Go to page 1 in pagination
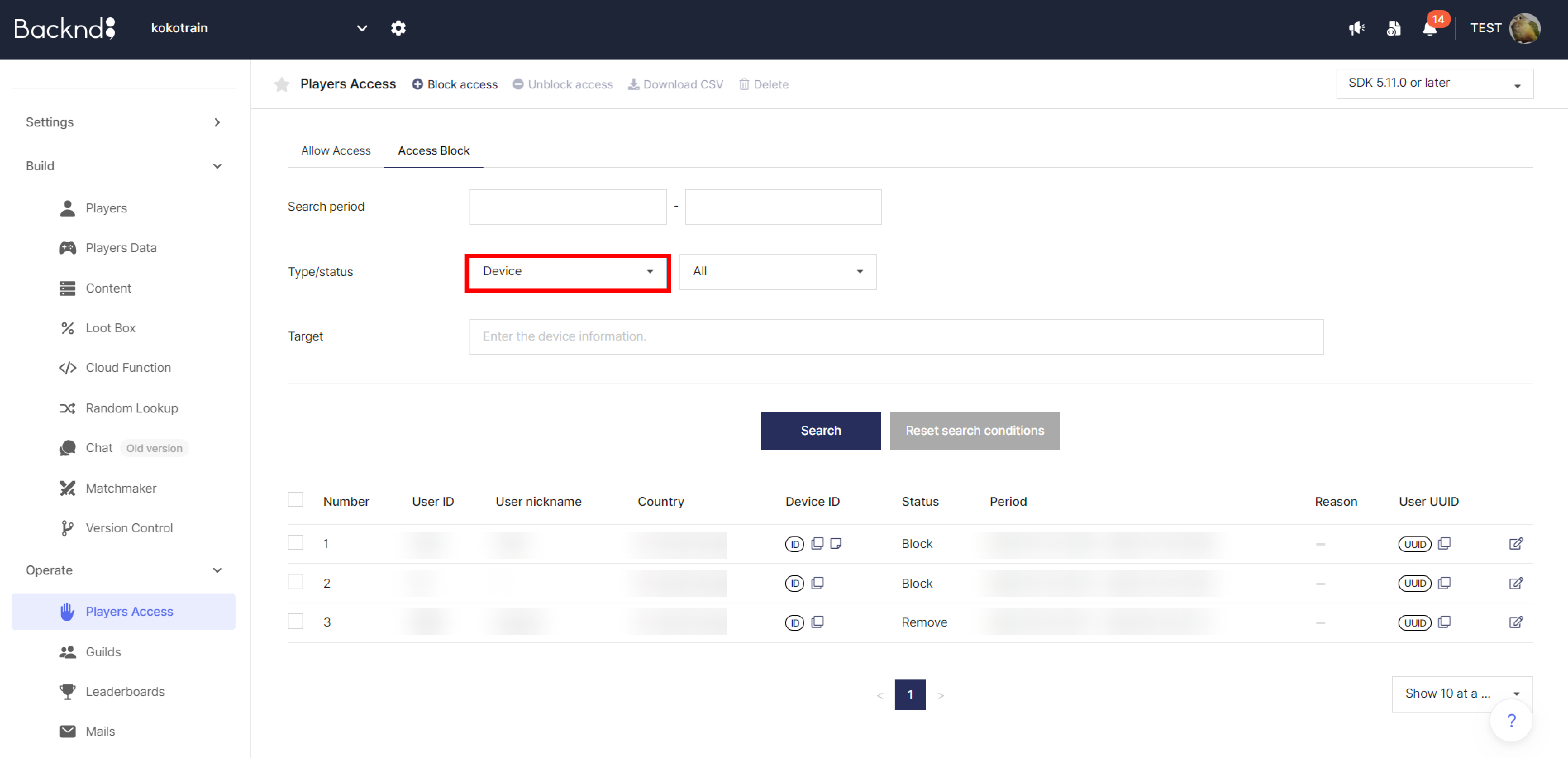The height and width of the screenshot is (758, 1568). pos(910,695)
